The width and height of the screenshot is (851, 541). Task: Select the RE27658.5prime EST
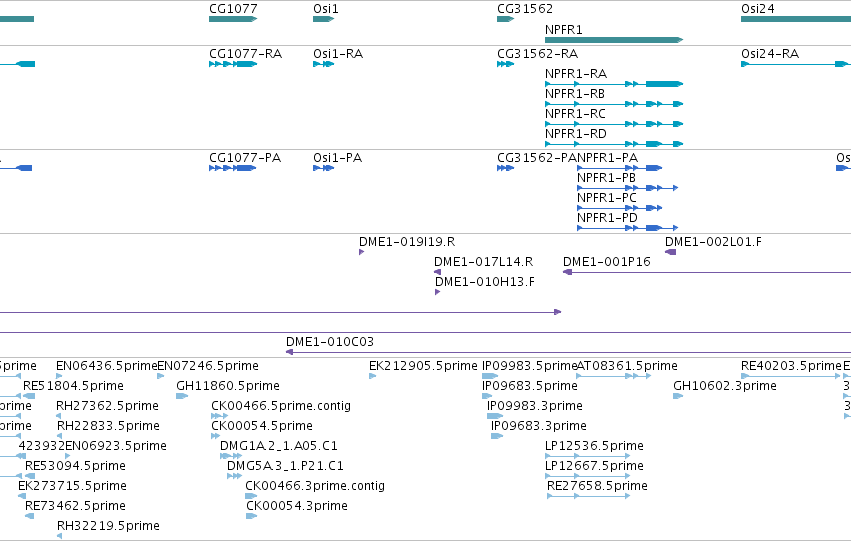coord(588,497)
